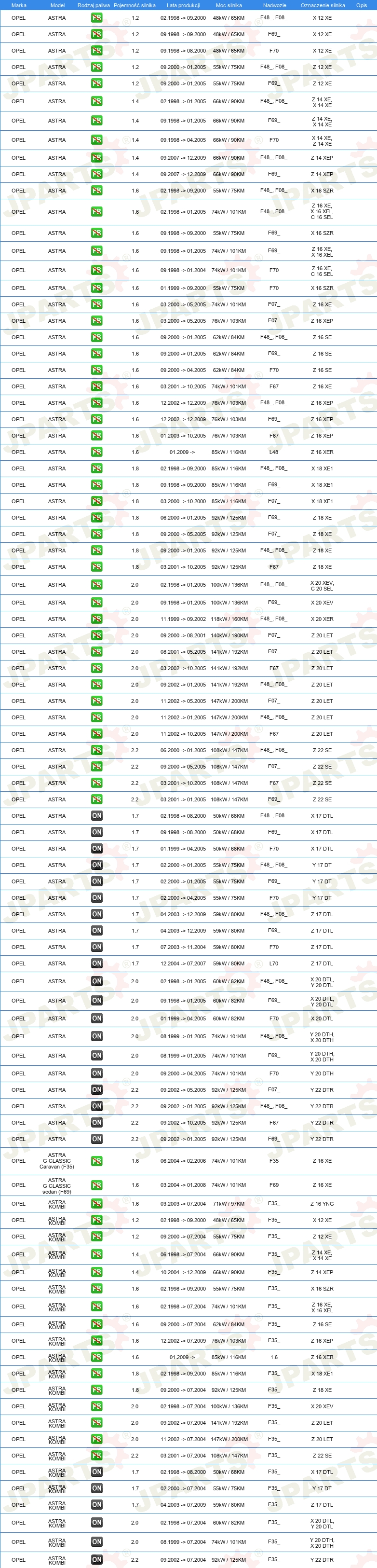Image resolution: width=377 pixels, height=1568 pixels.
Task: Select the model cell 'ASTRA G CLASSIC sedan (F69)'
Action: pyautogui.click(x=57, y=1185)
